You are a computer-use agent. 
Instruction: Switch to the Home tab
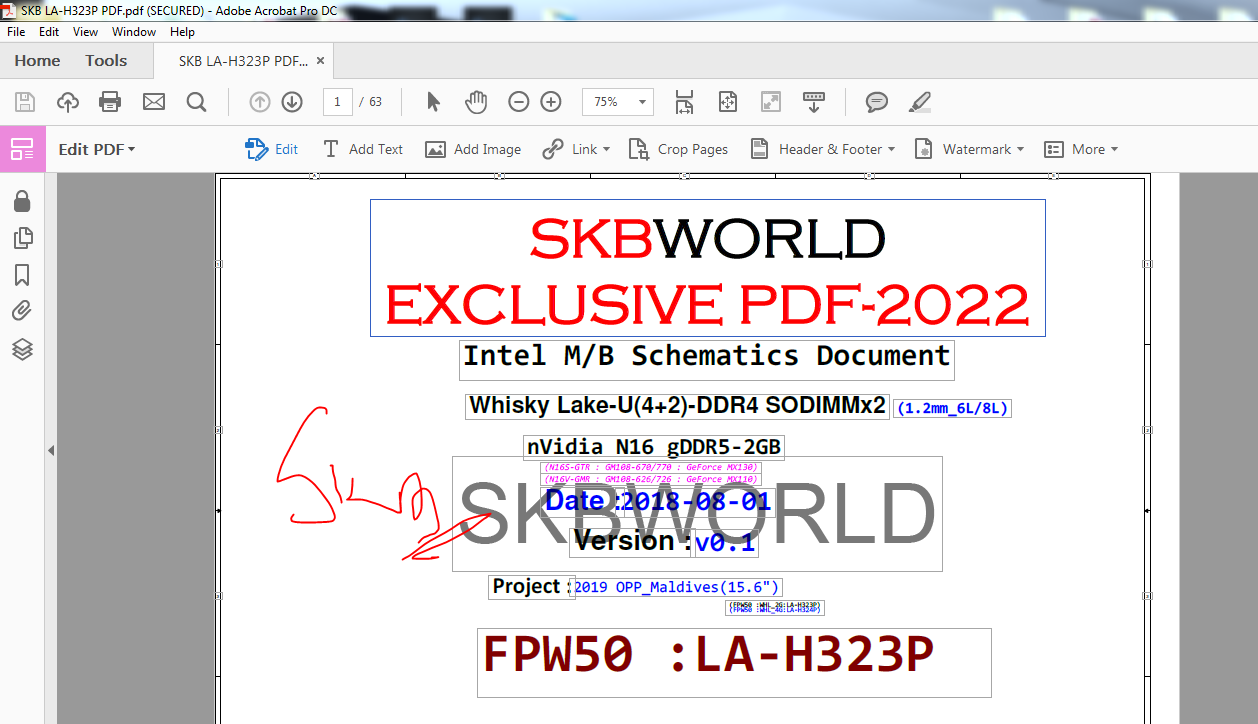tap(38, 61)
